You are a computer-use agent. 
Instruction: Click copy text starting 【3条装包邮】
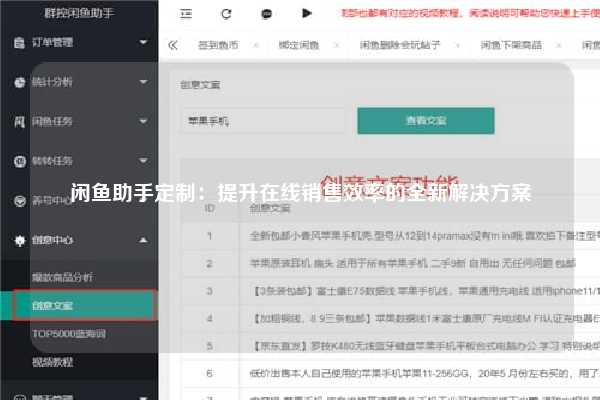(x=427, y=291)
